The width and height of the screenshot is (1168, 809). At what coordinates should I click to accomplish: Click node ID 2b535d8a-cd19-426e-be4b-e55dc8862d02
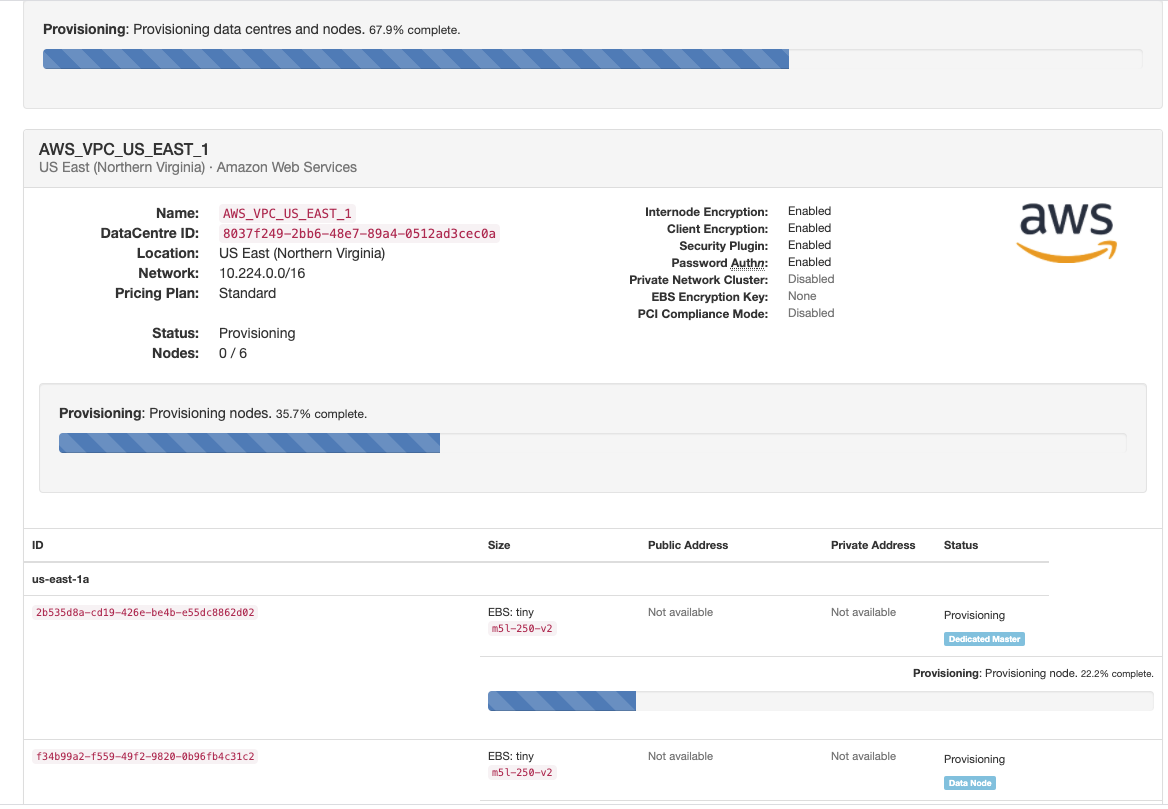pyautogui.click(x=145, y=612)
